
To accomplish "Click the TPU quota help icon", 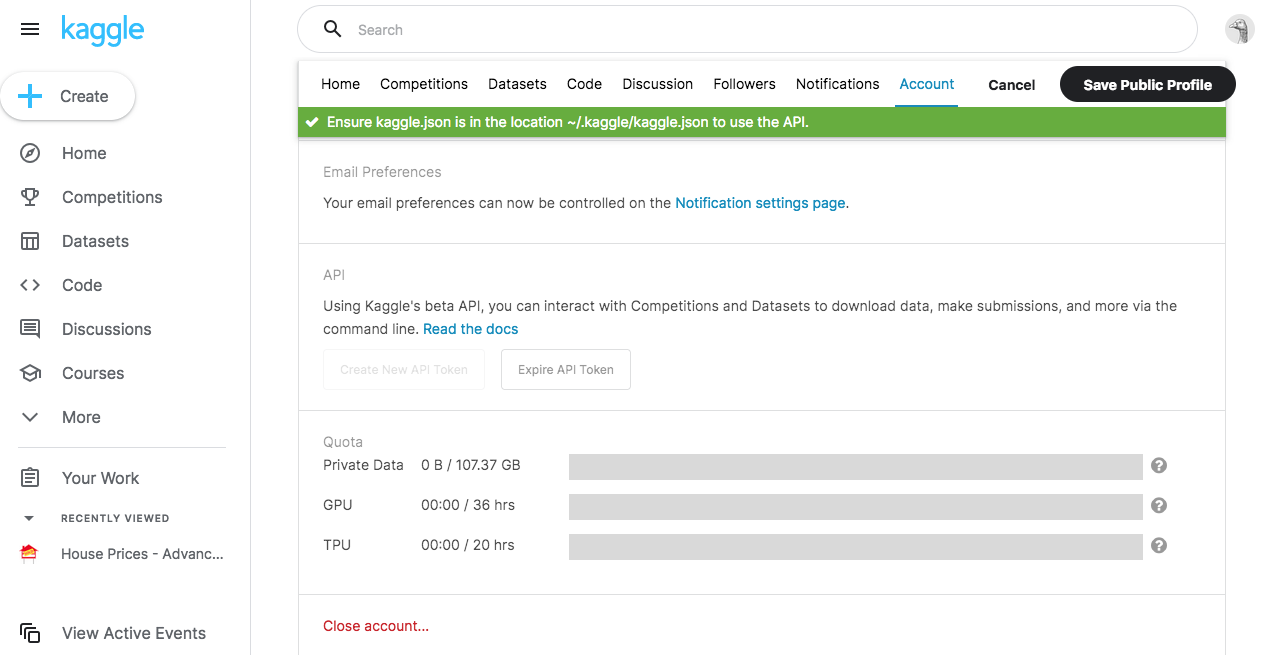I will coord(1159,545).
